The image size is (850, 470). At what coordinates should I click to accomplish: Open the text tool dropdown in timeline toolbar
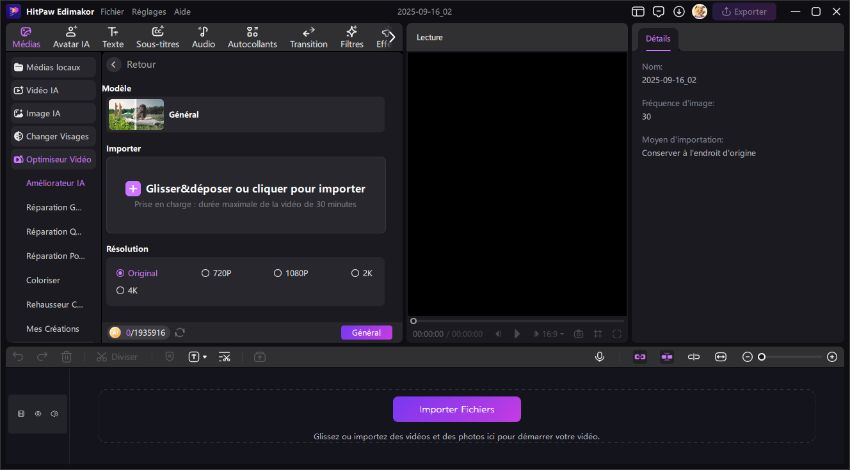pyautogui.click(x=198, y=356)
